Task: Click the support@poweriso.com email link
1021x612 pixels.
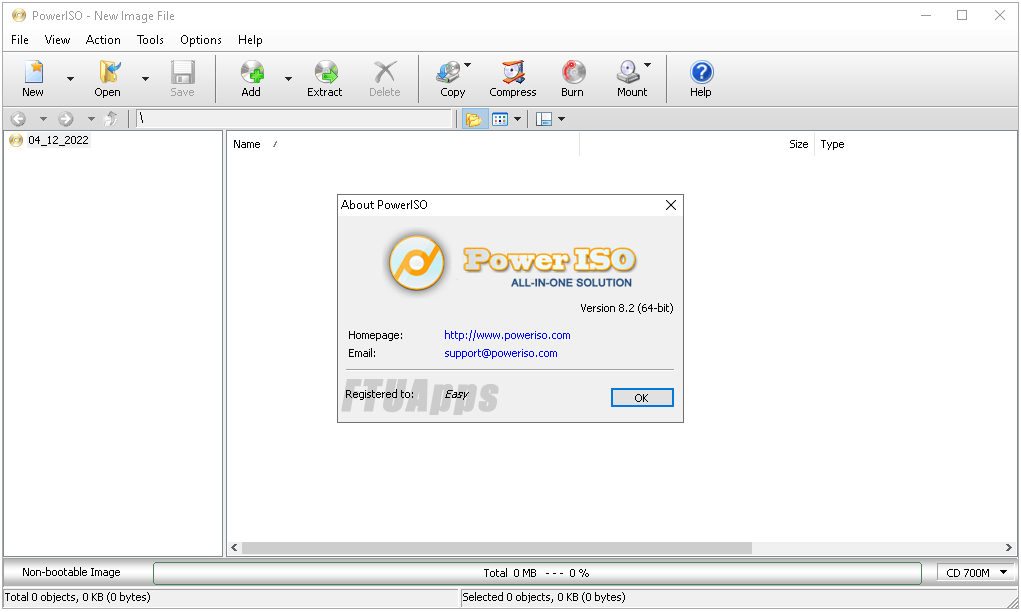Action: (x=501, y=354)
